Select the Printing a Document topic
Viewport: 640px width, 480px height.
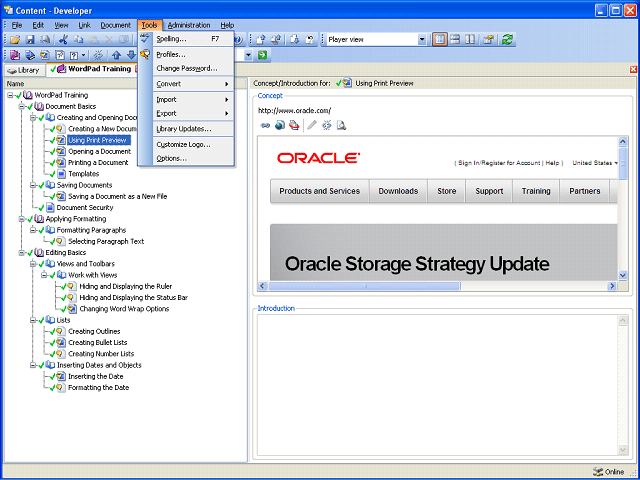tap(98, 162)
